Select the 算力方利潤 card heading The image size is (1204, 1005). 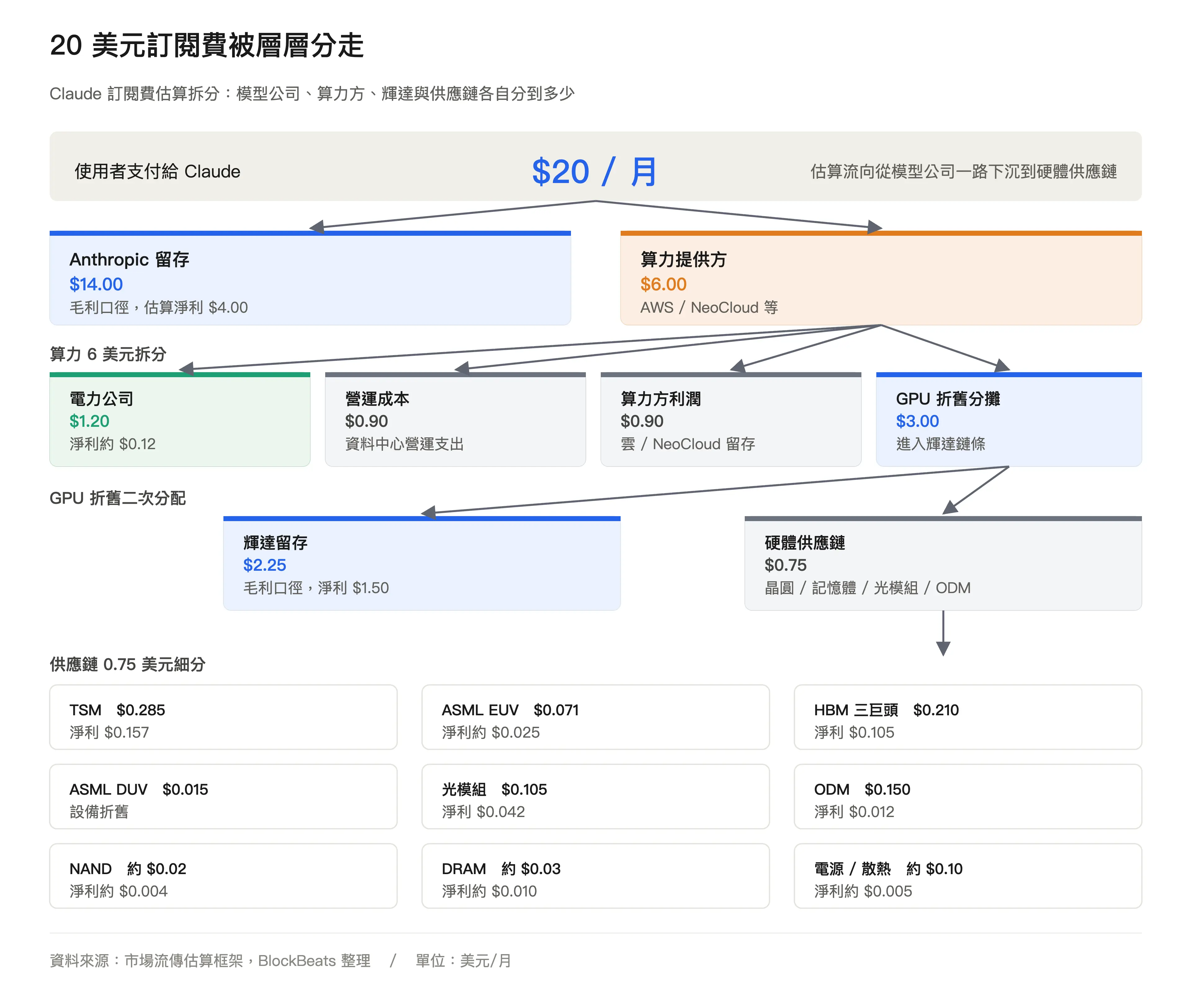tap(660, 399)
